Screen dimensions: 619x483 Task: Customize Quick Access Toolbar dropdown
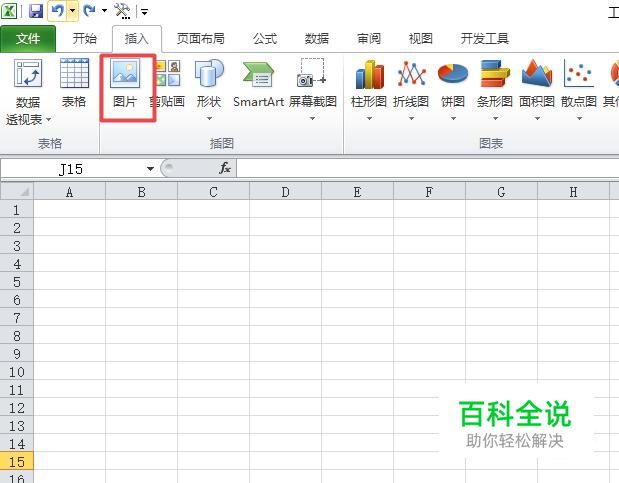pyautogui.click(x=144, y=12)
